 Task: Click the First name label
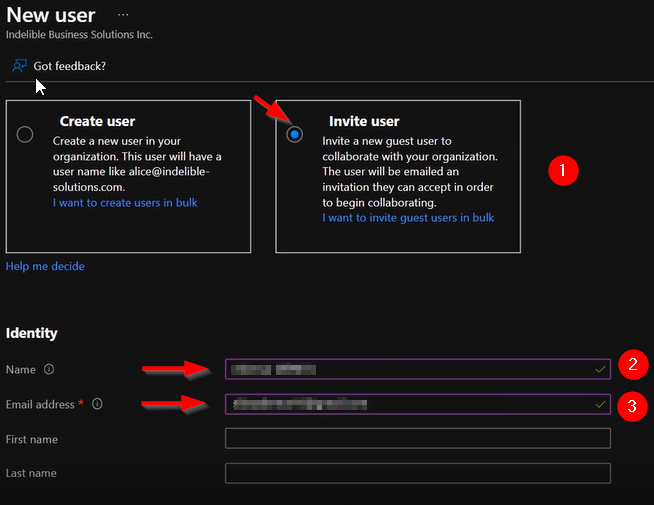(x=32, y=439)
